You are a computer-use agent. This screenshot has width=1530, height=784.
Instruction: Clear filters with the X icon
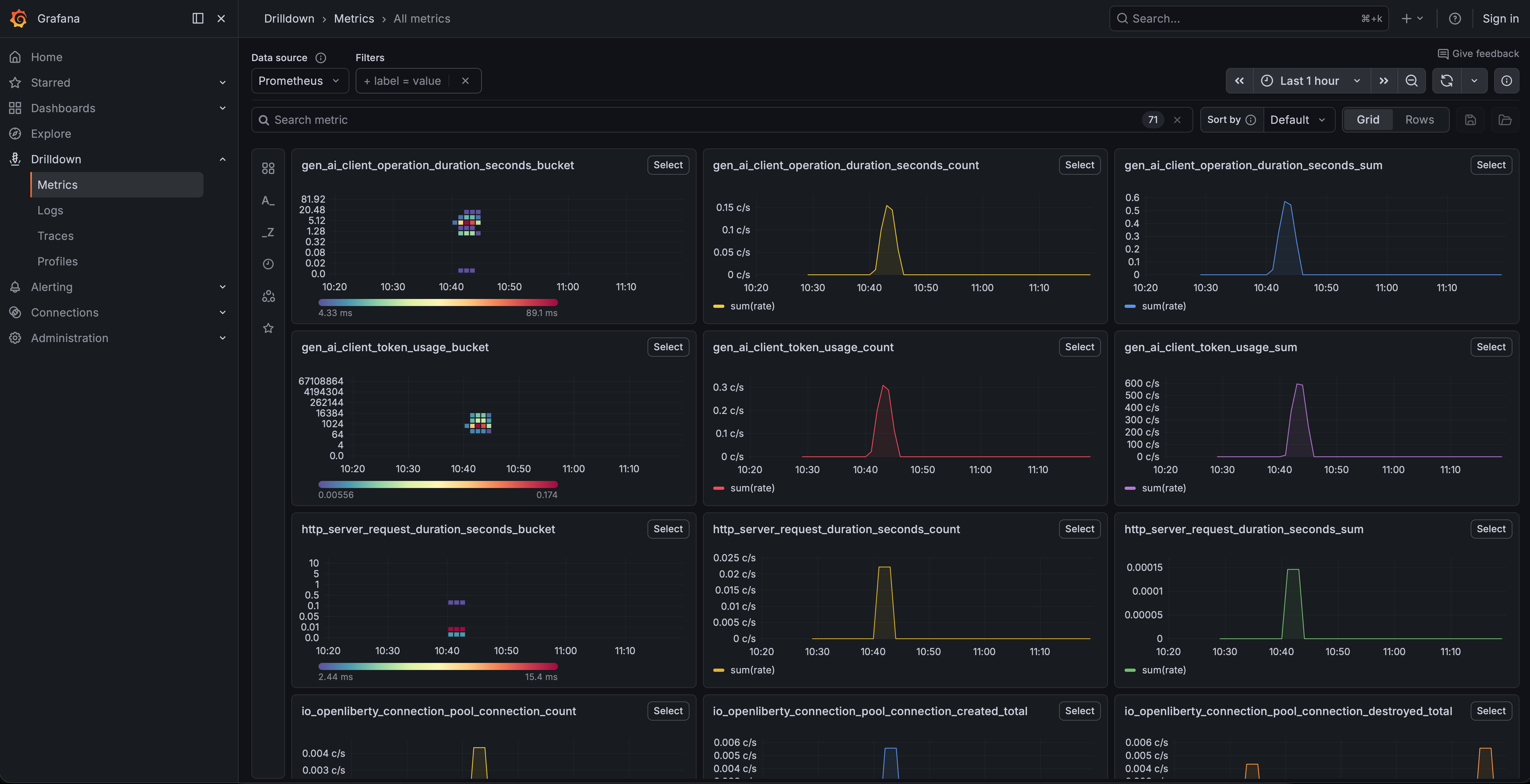pyautogui.click(x=465, y=81)
